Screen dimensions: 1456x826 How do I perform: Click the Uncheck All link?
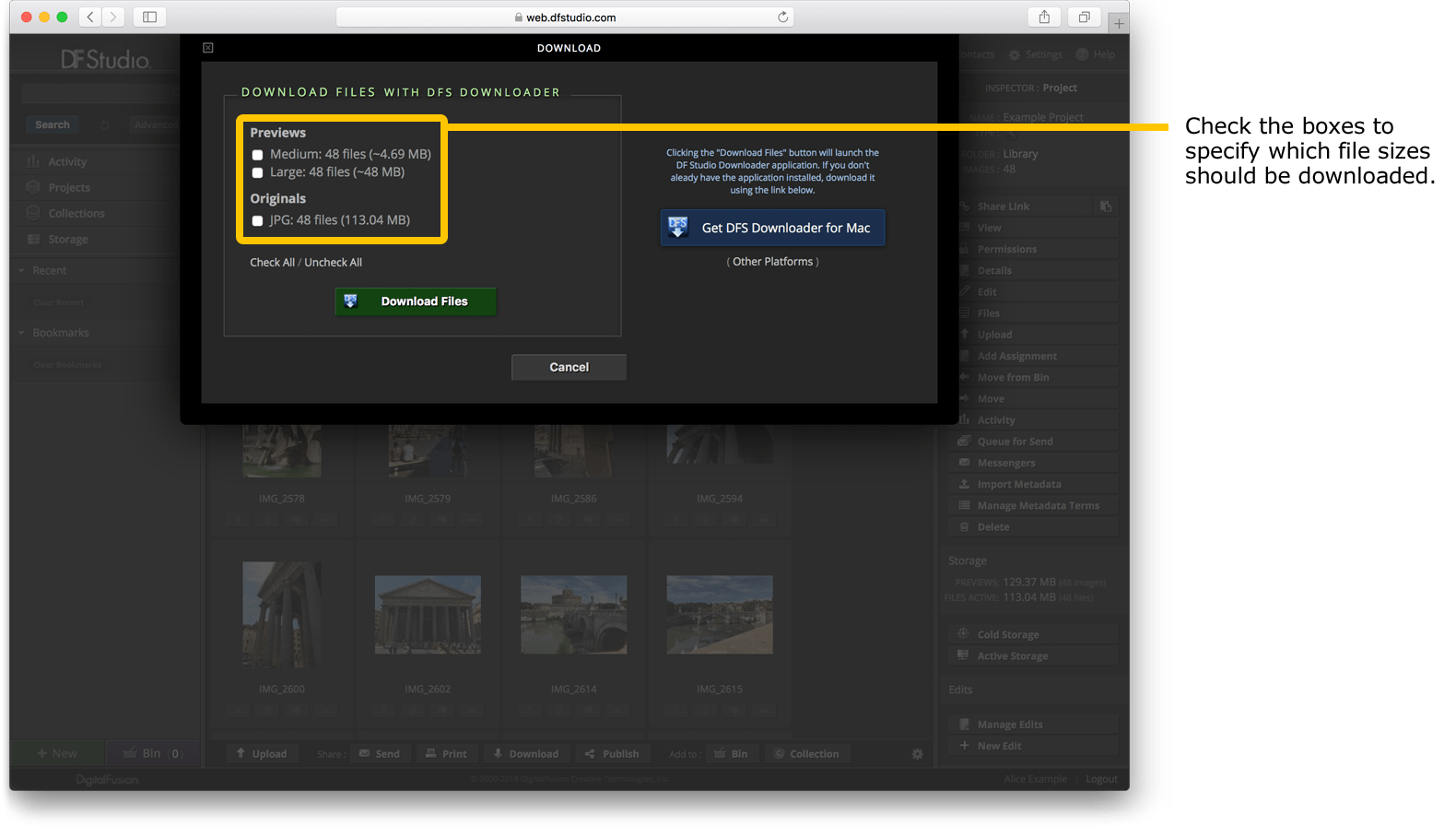tap(333, 263)
